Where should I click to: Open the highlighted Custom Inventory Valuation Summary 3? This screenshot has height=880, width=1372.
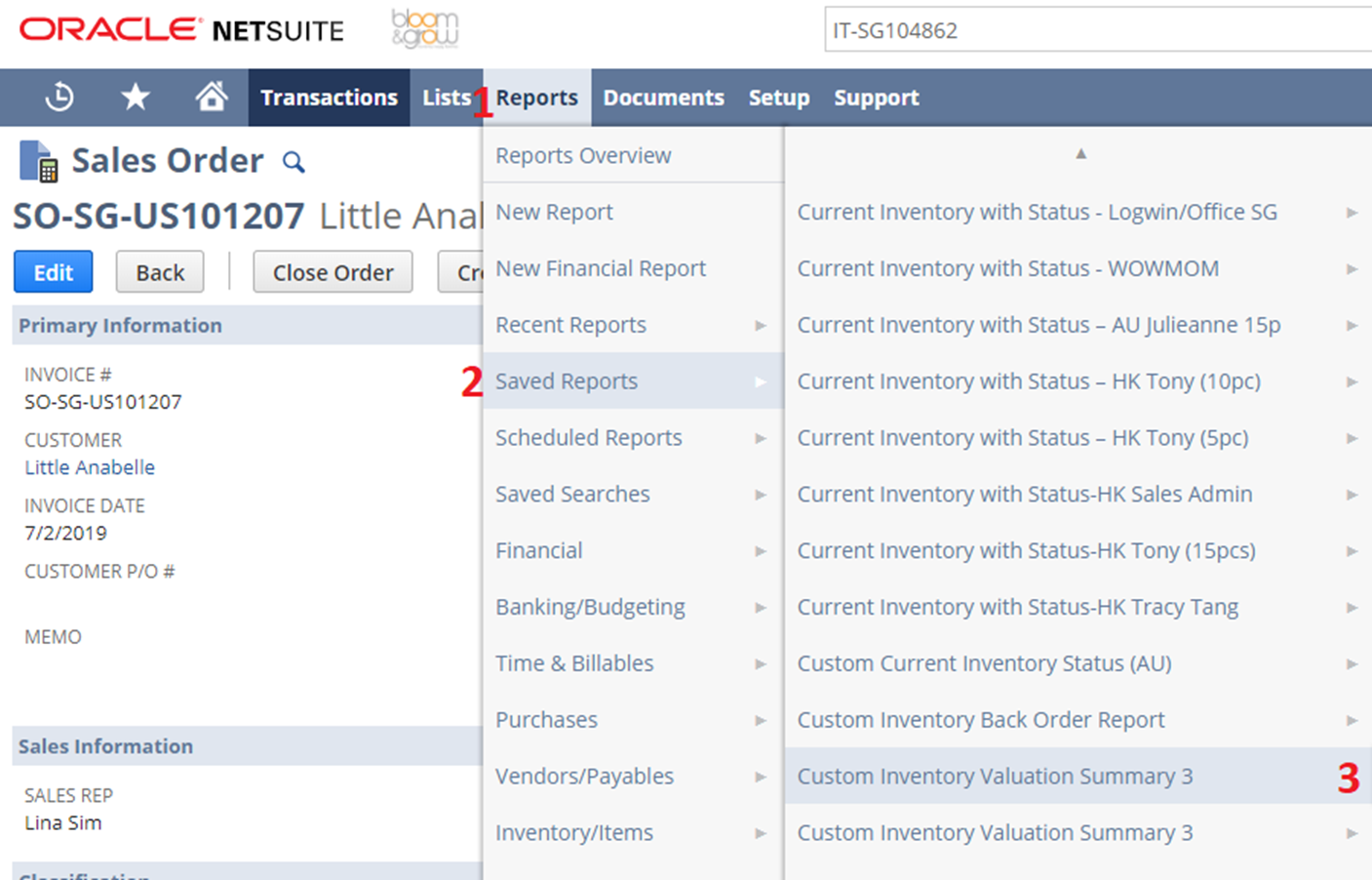1078,777
